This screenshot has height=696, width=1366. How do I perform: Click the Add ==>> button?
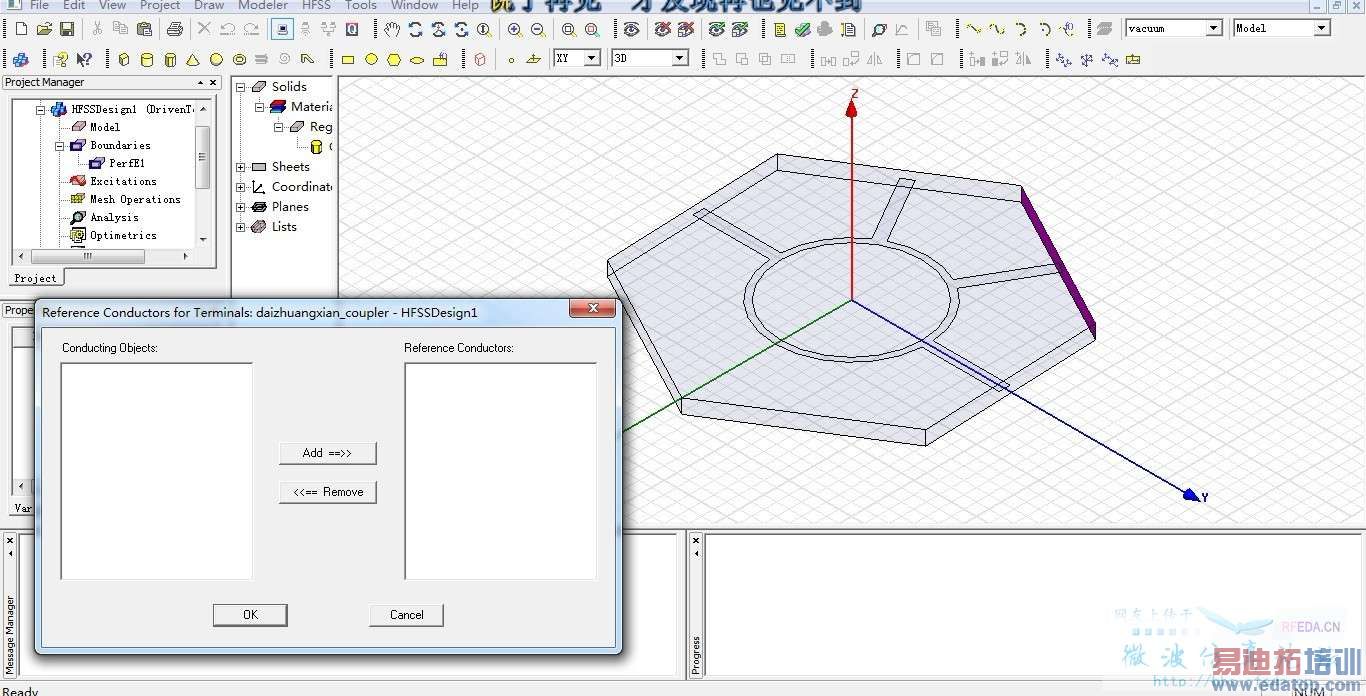[327, 453]
